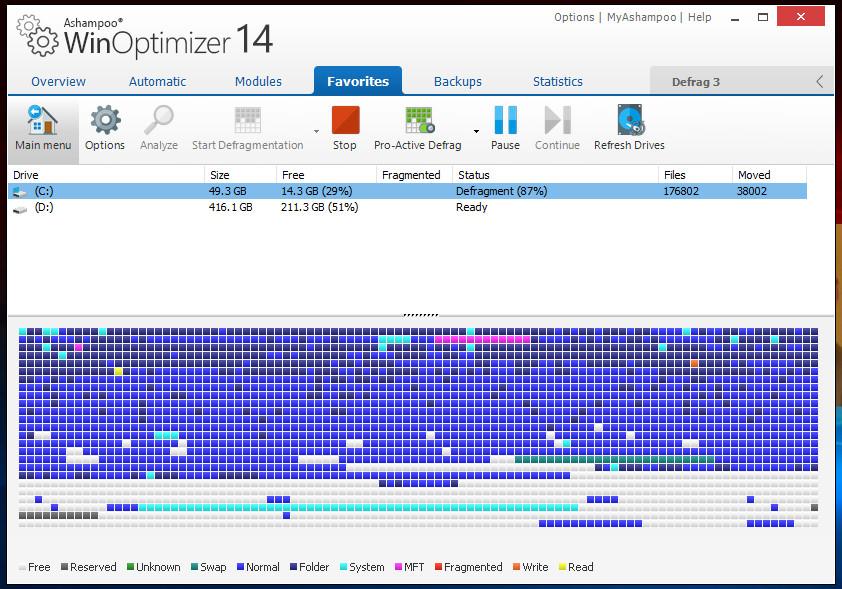Viewport: 842px width, 589px height.
Task: Open the Pro-Active Defrag tool
Action: point(419,120)
